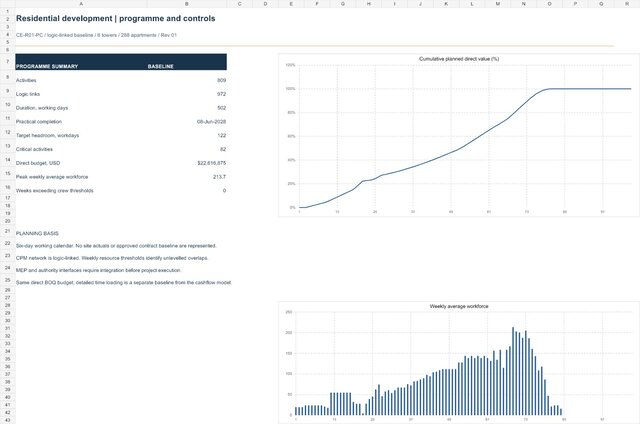Click the Practical completion date cell
Screen dimensions: 640x424
187,122
